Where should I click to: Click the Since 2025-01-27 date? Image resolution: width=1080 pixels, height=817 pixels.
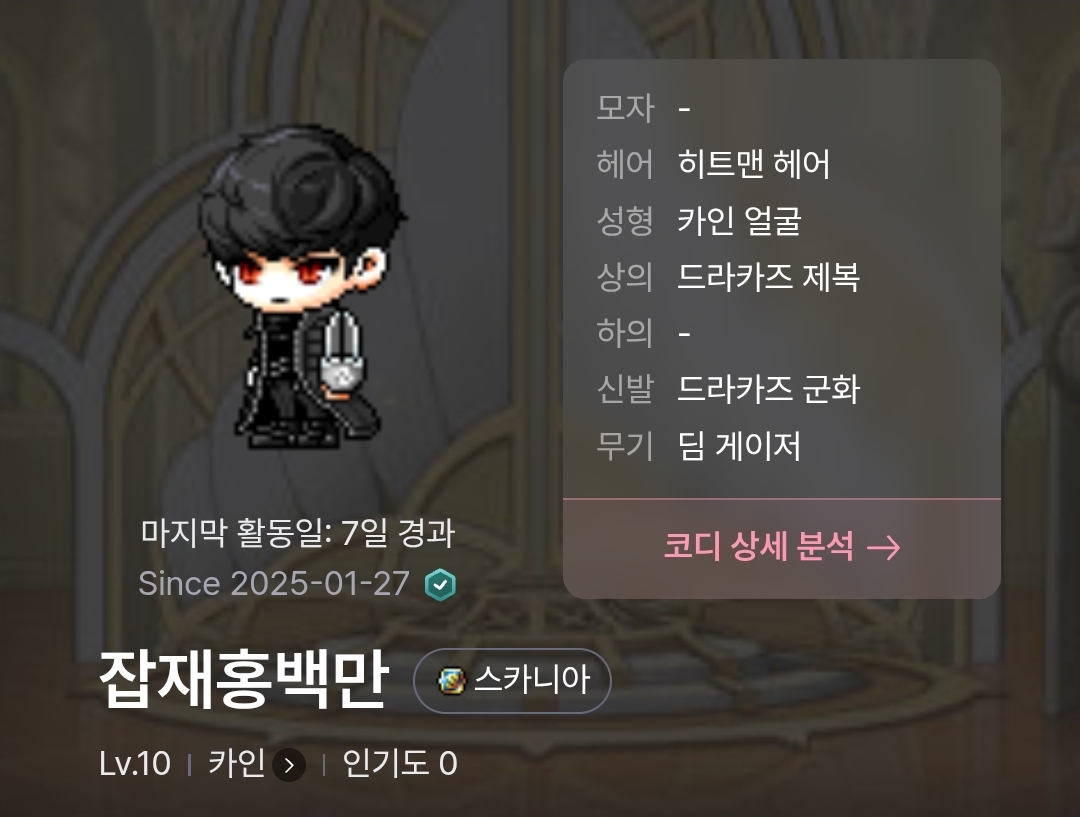pyautogui.click(x=274, y=584)
